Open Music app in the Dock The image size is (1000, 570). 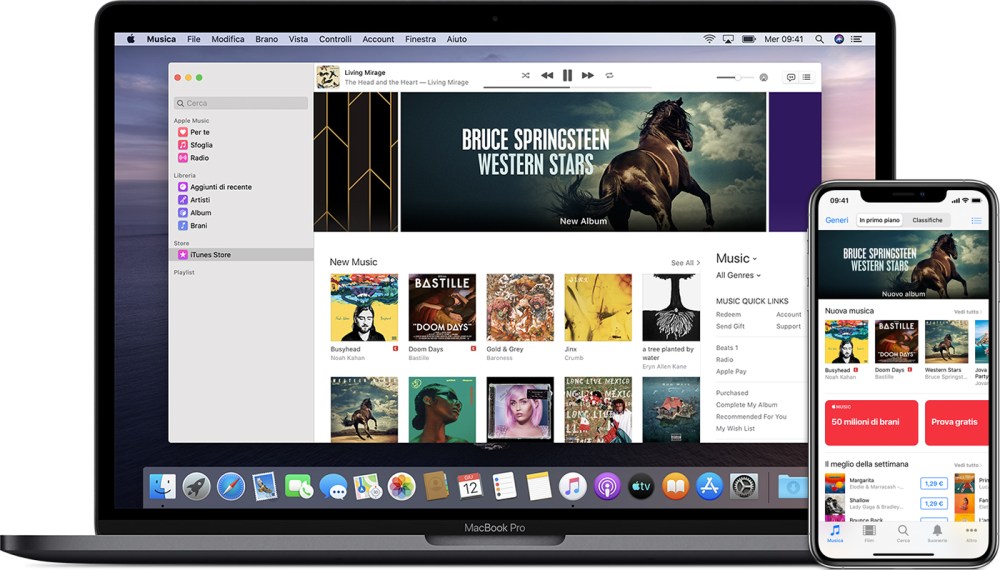tap(573, 486)
